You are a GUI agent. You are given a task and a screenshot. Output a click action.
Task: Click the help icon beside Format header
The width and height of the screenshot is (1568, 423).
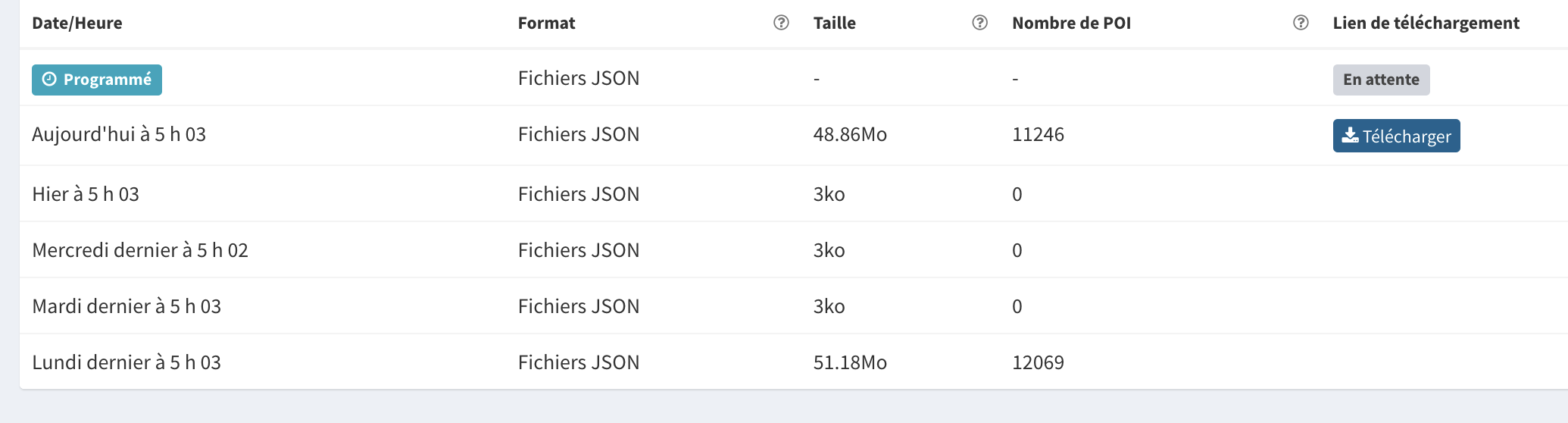coord(781,23)
